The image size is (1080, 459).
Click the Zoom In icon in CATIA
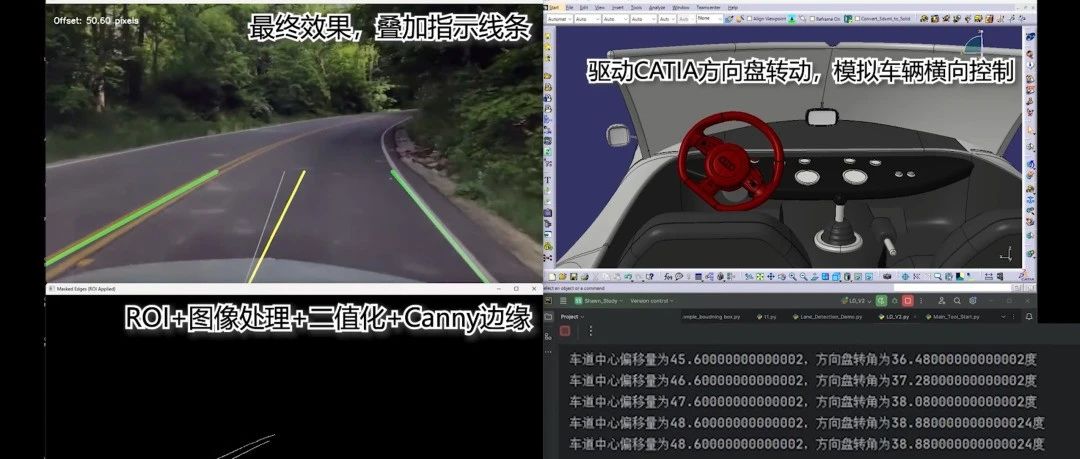tap(793, 276)
